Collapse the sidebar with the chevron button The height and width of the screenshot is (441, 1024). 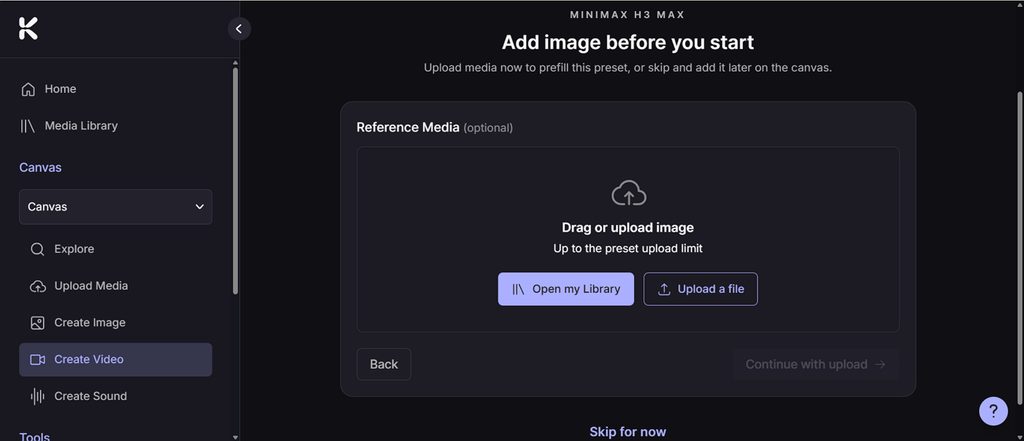239,29
